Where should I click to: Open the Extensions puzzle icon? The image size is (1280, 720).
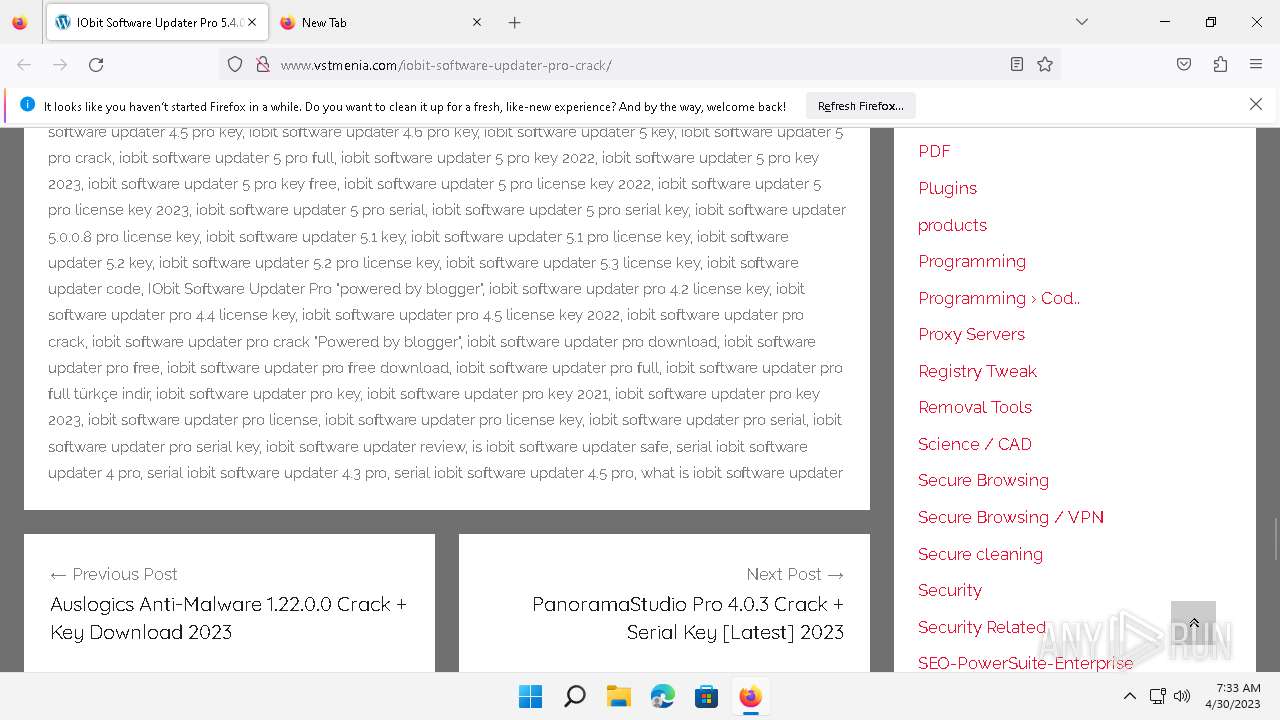1220,65
